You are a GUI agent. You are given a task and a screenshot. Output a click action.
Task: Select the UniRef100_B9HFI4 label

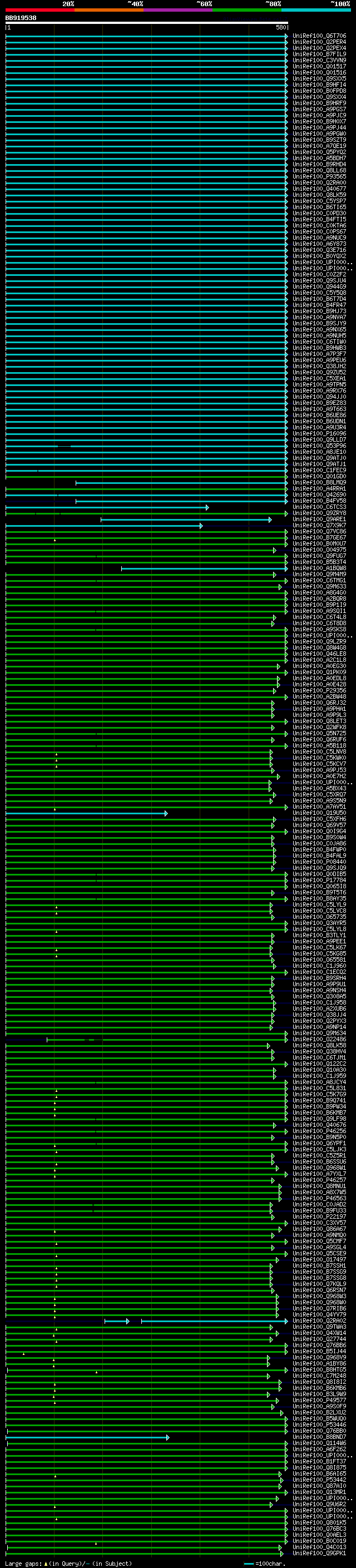(x=319, y=85)
